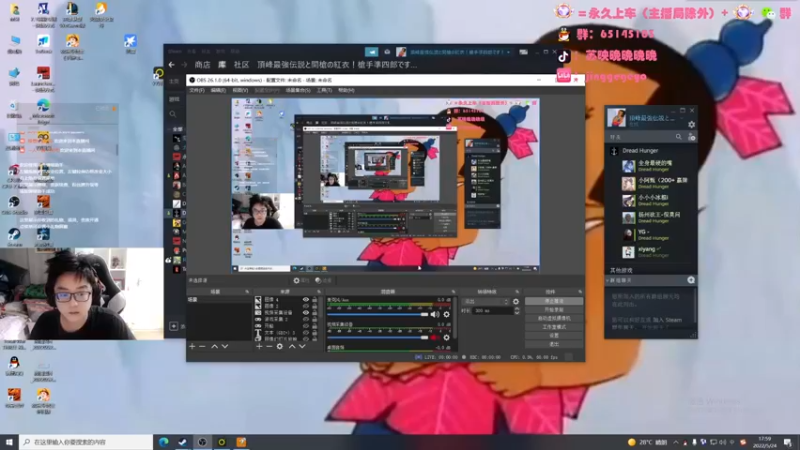Open Steam 社区 tab
Viewport: 800px width, 450px height.
[241, 65]
